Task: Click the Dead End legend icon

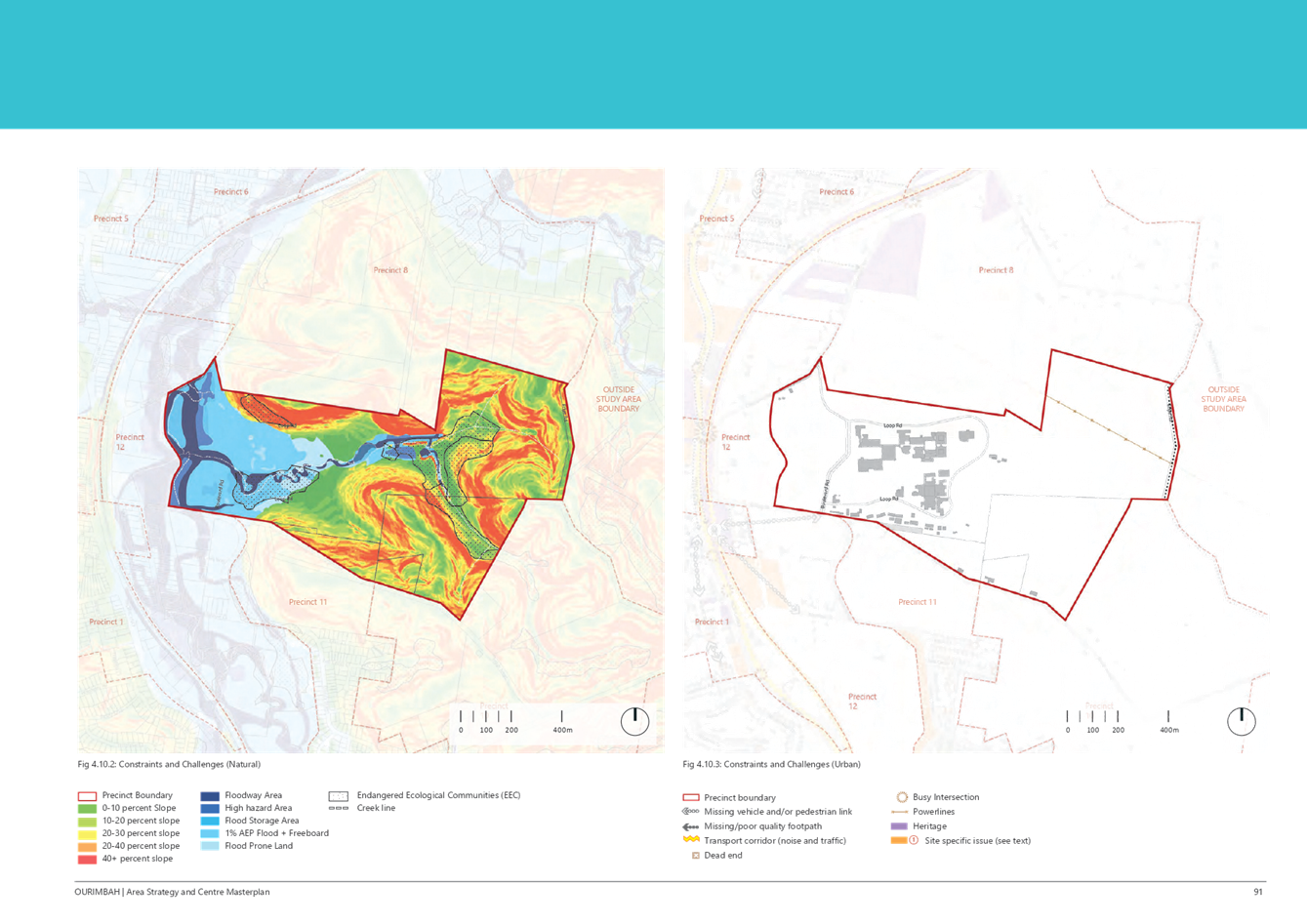Action: (696, 855)
